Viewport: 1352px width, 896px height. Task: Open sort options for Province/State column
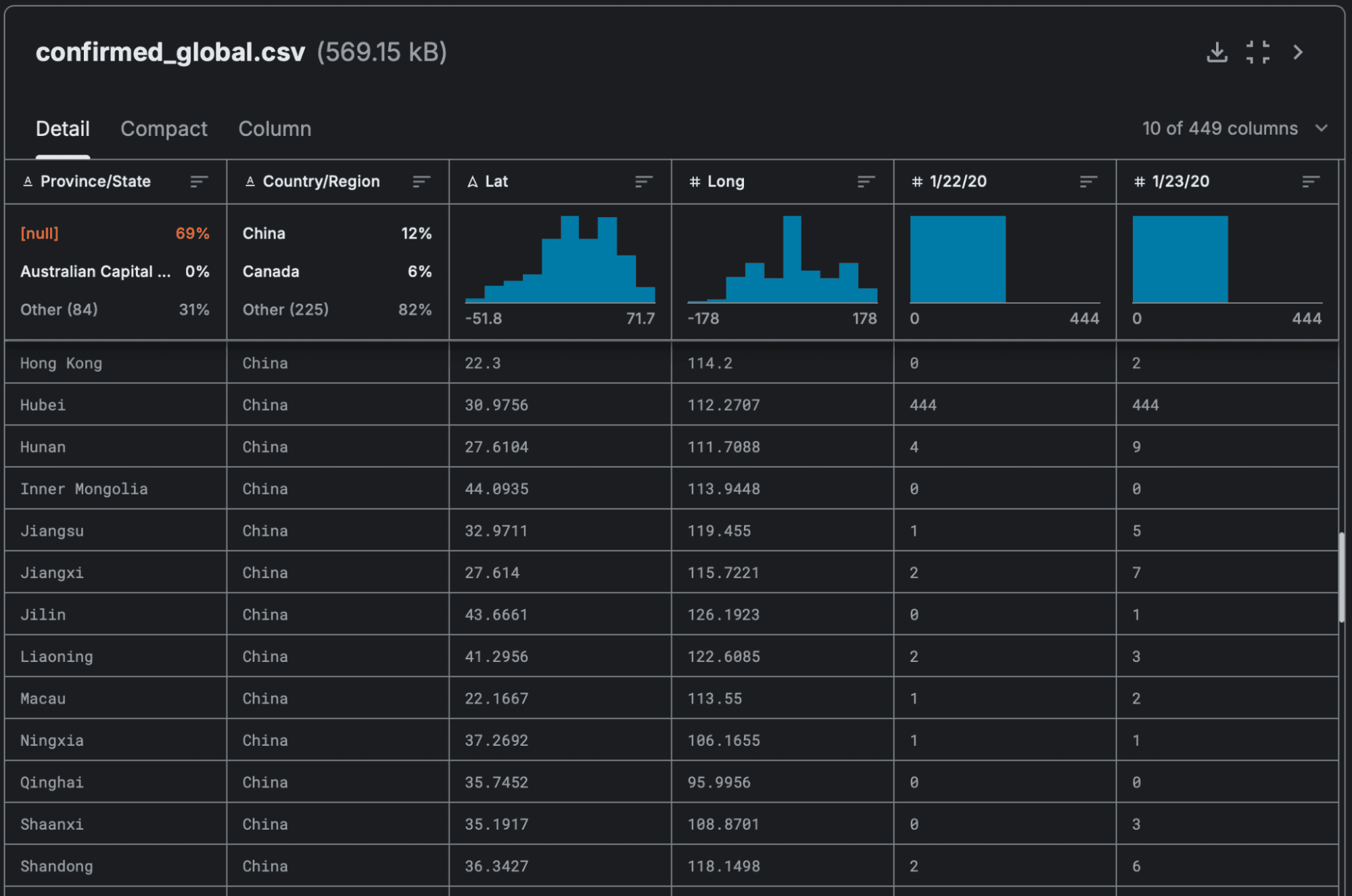[x=199, y=181]
